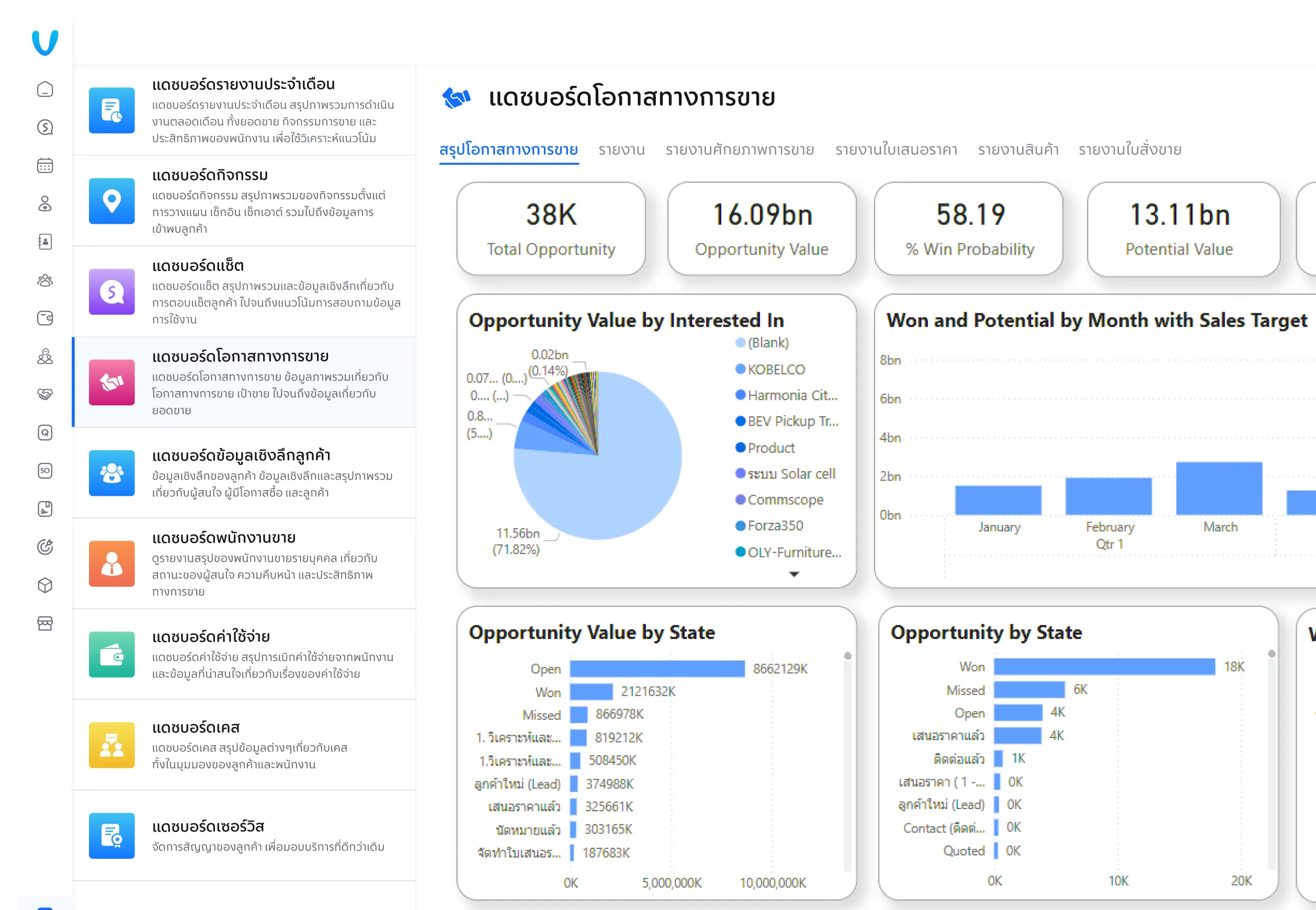Click the Commscope legend entry
The image size is (1316, 910).
click(x=779, y=499)
